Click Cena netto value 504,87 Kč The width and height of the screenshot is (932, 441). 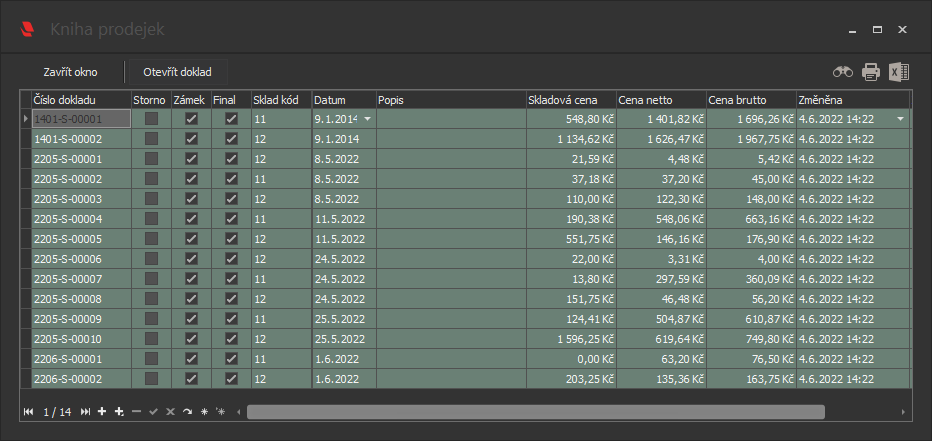(x=662, y=319)
